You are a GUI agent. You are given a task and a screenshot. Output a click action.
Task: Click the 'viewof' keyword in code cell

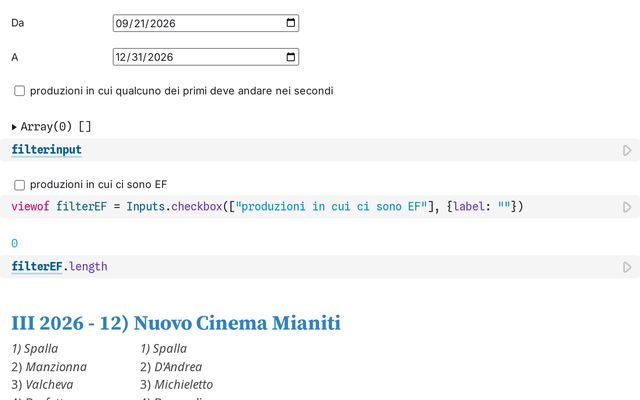click(x=30, y=207)
